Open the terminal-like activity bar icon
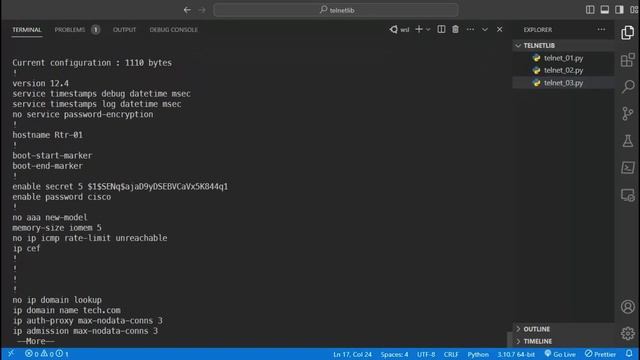 click(627, 168)
